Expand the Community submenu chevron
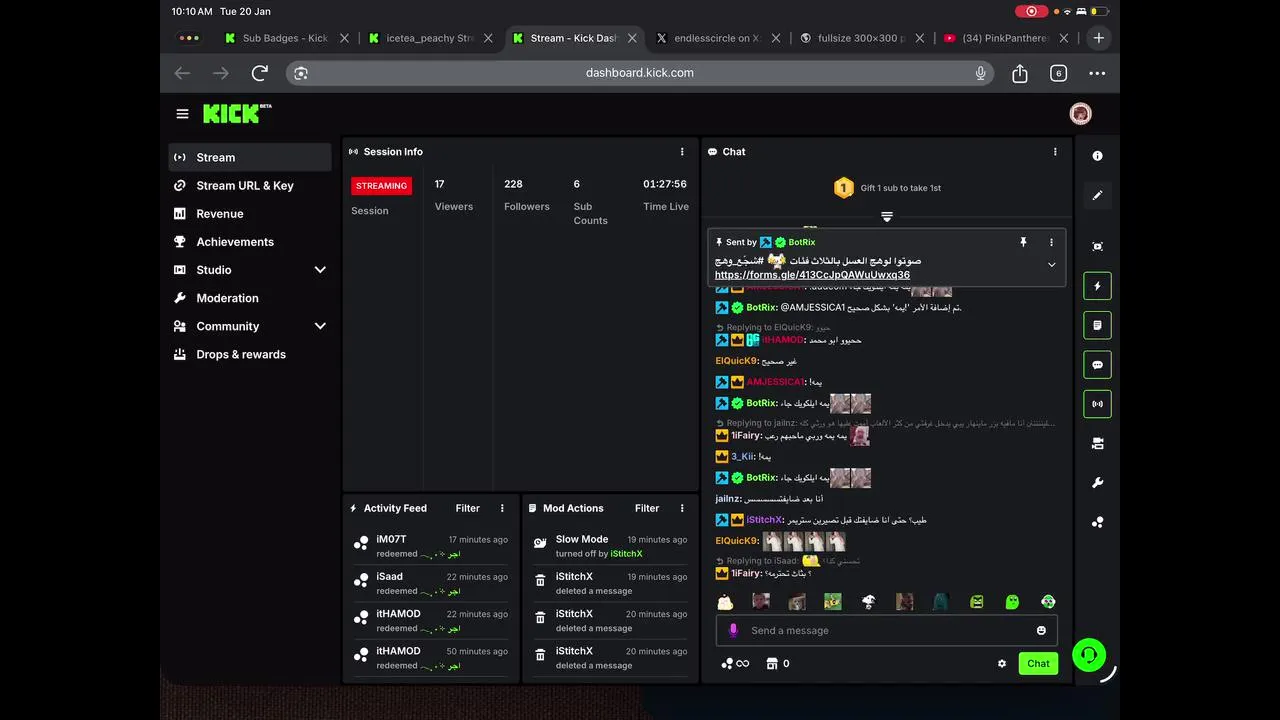Image resolution: width=1280 pixels, height=720 pixels. pyautogui.click(x=320, y=326)
